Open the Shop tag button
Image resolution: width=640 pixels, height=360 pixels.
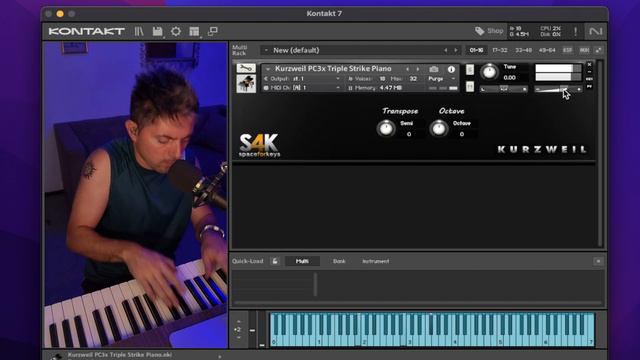click(x=489, y=31)
